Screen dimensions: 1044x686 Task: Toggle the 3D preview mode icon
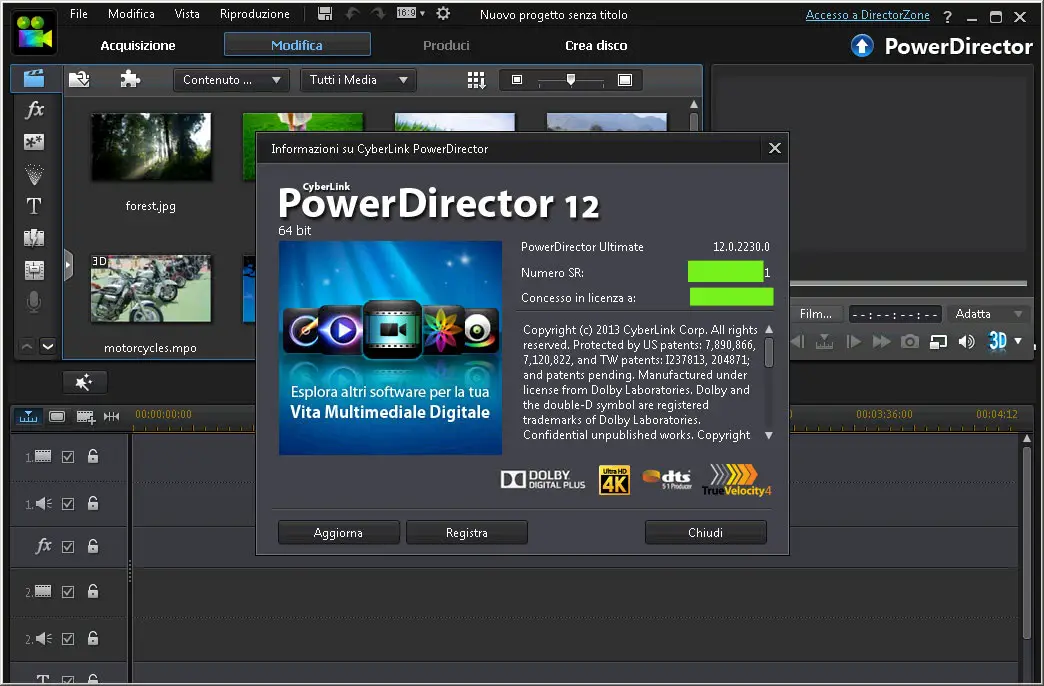tap(997, 341)
